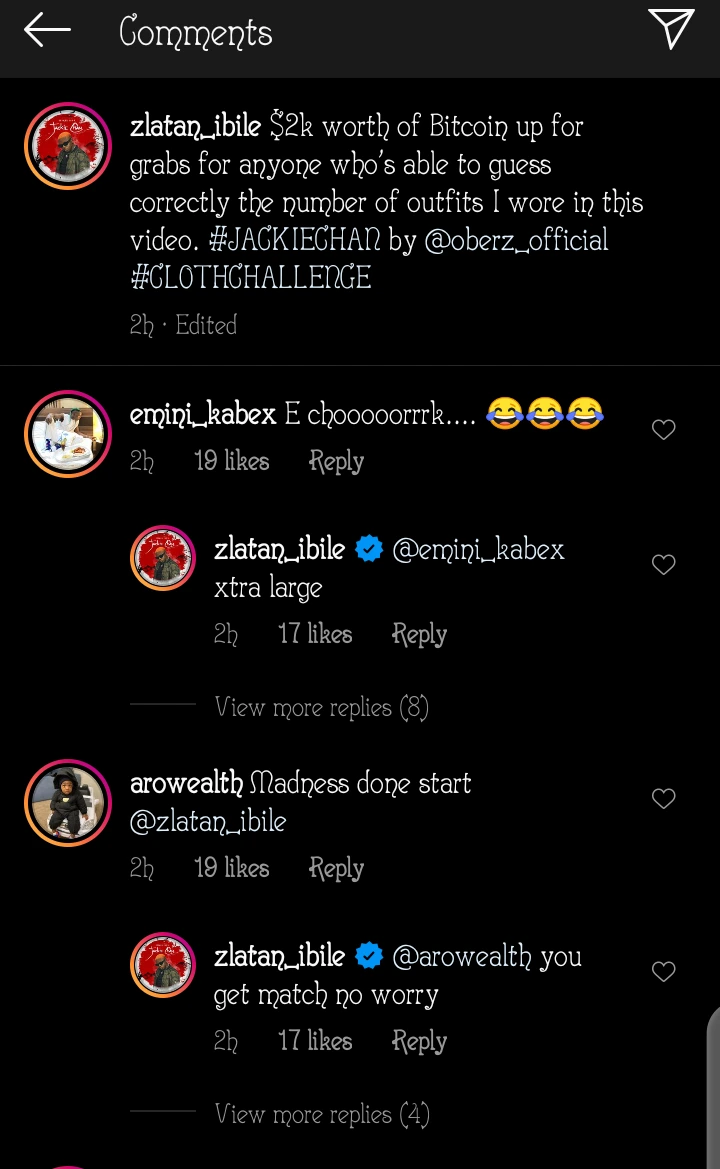Like zlatan_ibile's 'xtra large' reply
The height and width of the screenshot is (1169, 720).
[x=663, y=565]
